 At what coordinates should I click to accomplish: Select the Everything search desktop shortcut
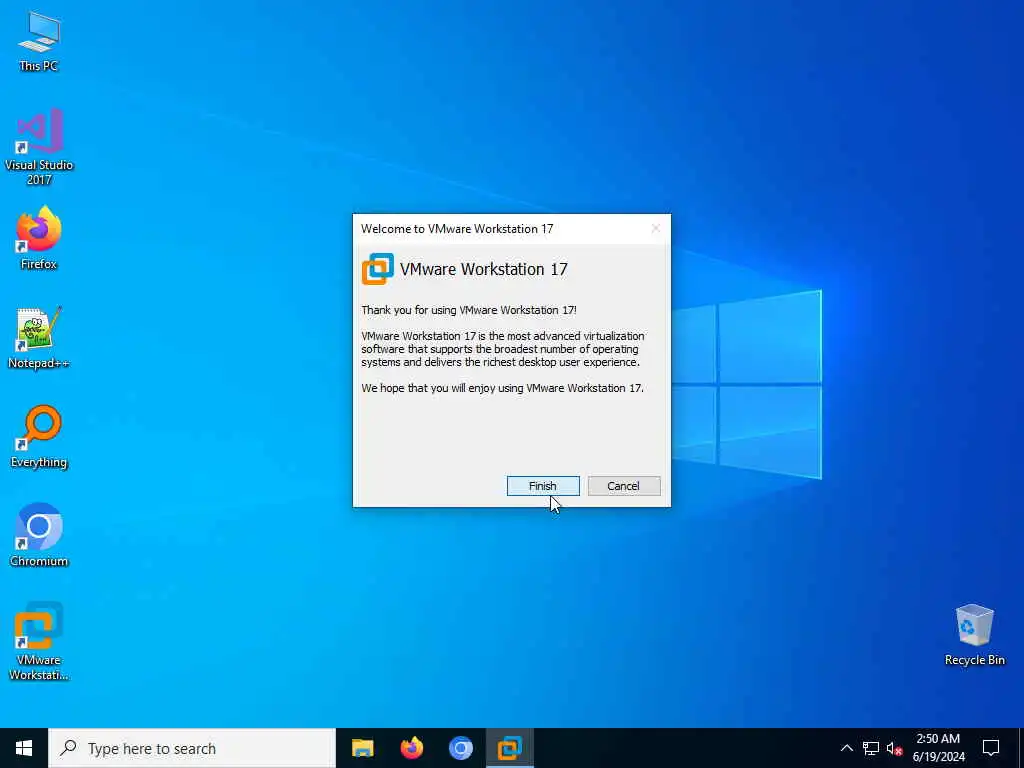click(39, 437)
